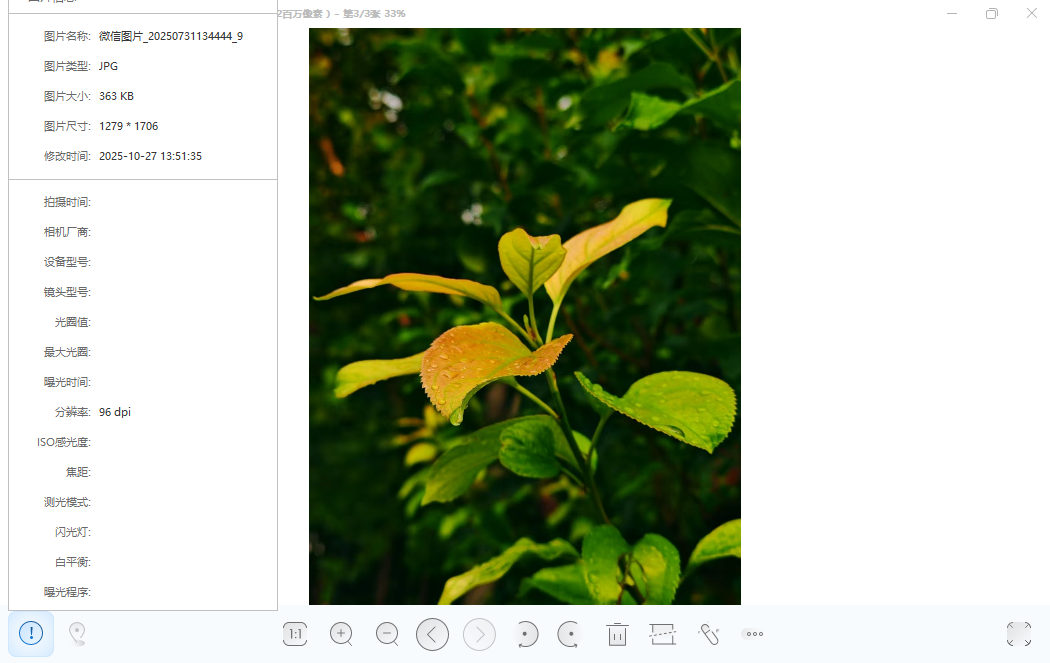Click the displayed leaf photo

[524, 316]
